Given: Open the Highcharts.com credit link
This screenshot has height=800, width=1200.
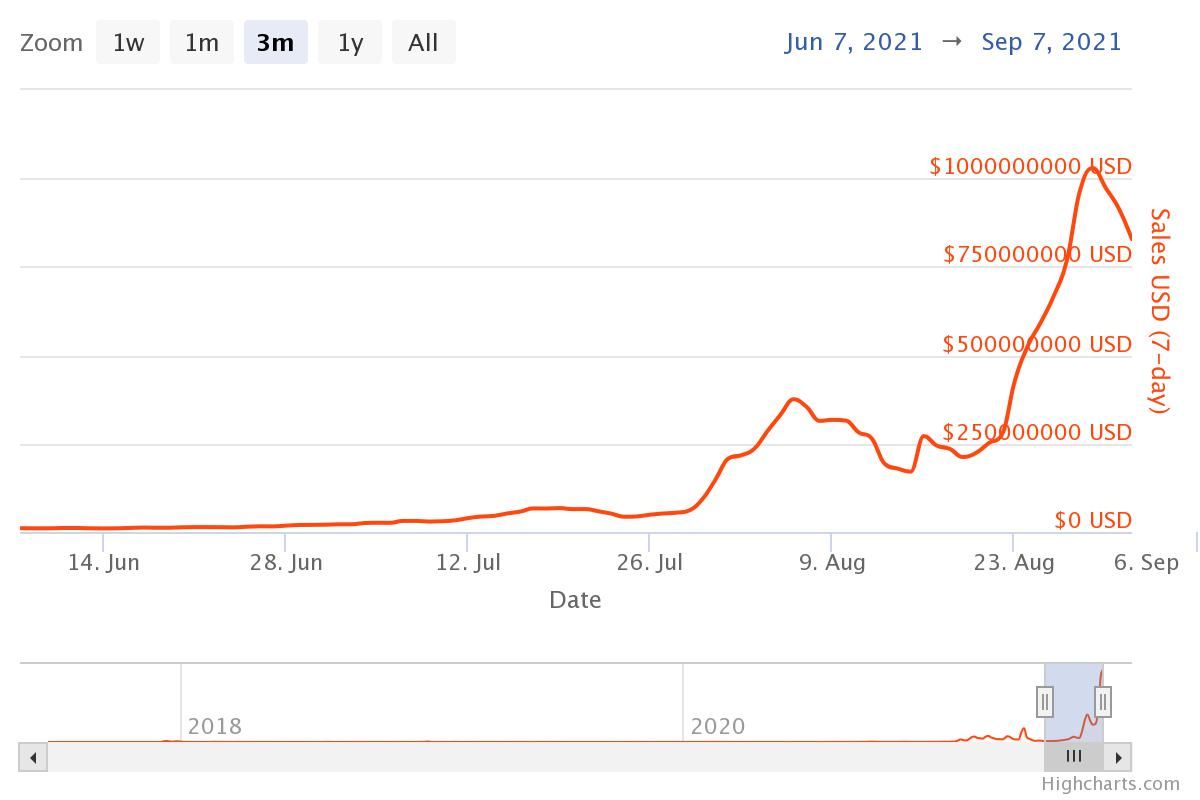Looking at the screenshot, I should 1110,784.
